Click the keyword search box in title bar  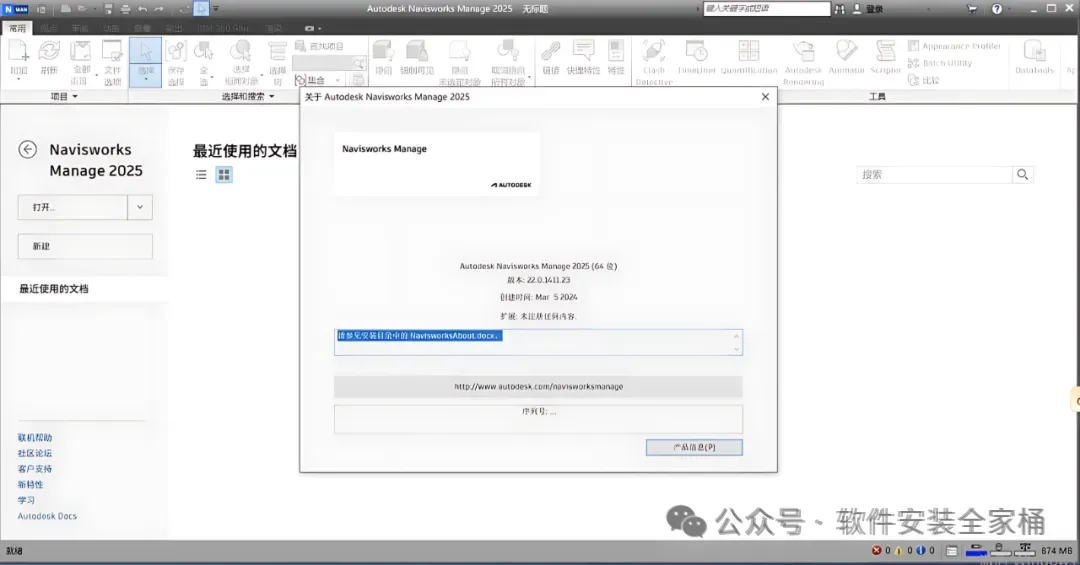click(766, 8)
